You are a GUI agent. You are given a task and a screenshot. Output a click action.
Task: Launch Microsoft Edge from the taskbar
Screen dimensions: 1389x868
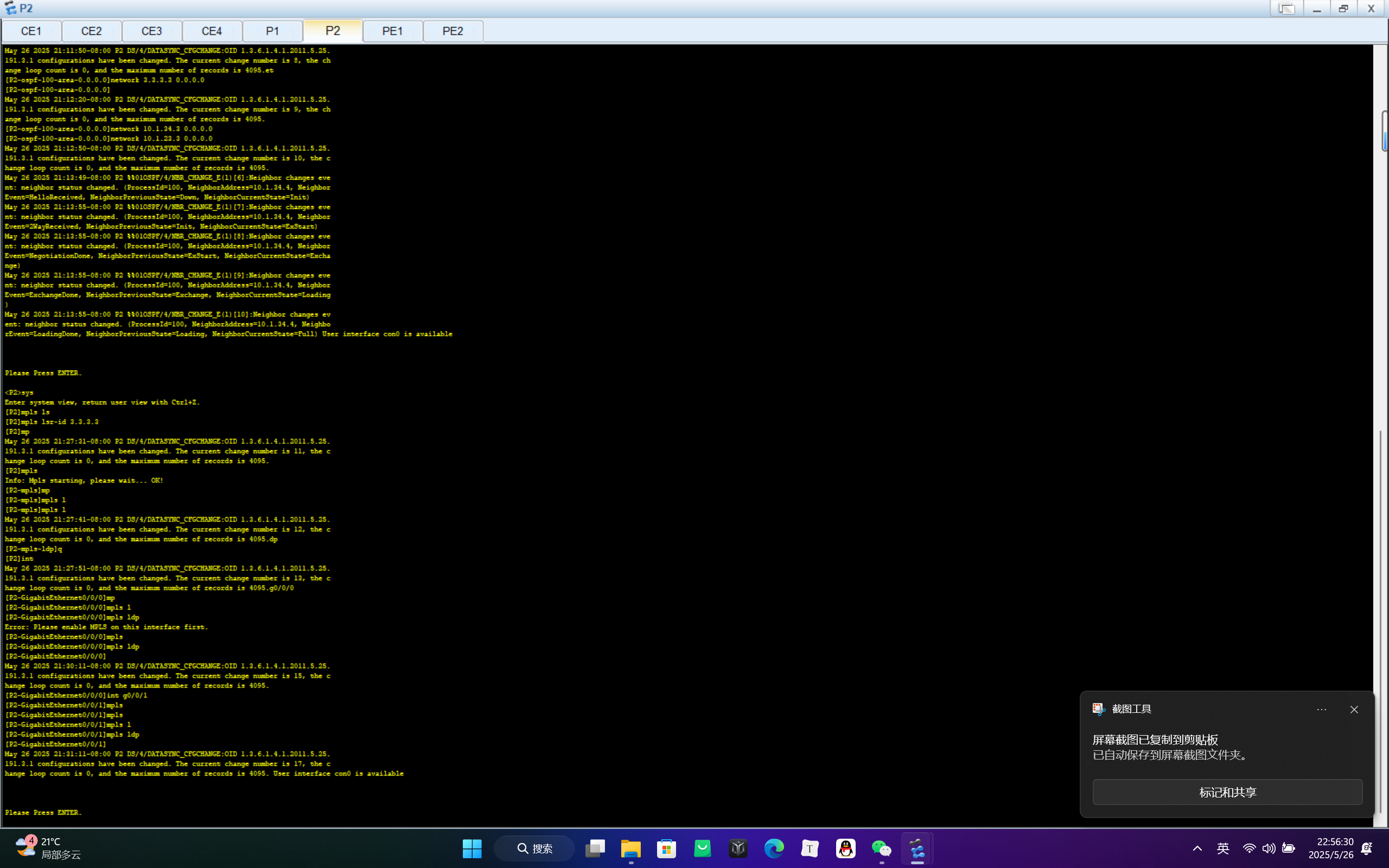(x=774, y=848)
